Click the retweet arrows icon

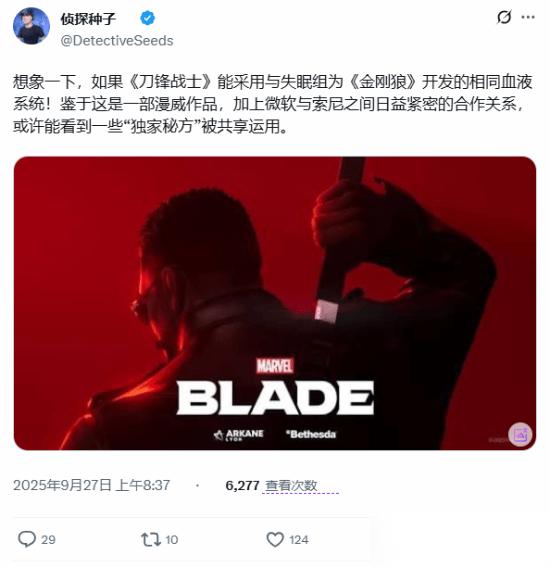point(151,539)
